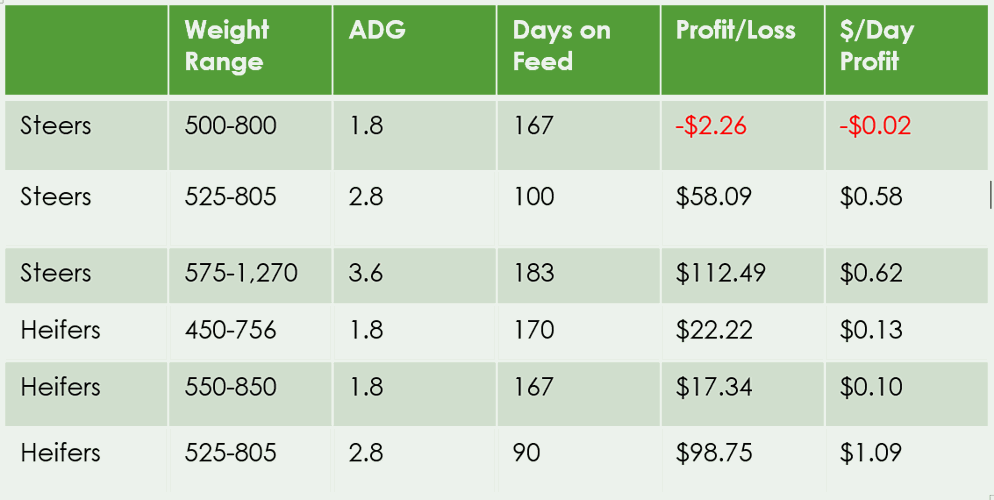Click the Weight Range column header
The width and height of the screenshot is (994, 500).
pos(227,46)
